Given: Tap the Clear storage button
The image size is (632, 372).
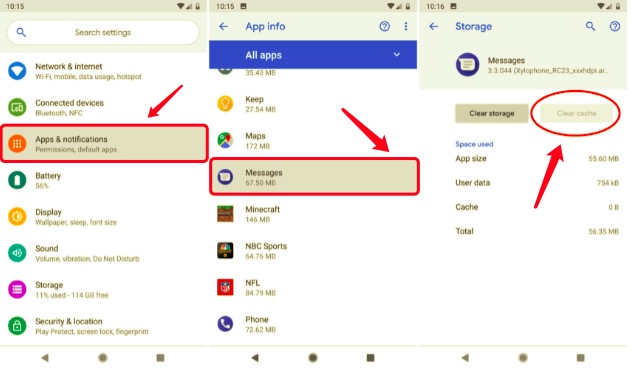Looking at the screenshot, I should pyautogui.click(x=492, y=113).
